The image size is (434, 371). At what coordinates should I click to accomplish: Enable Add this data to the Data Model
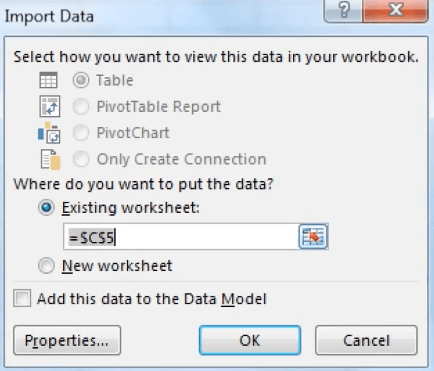pos(22,298)
